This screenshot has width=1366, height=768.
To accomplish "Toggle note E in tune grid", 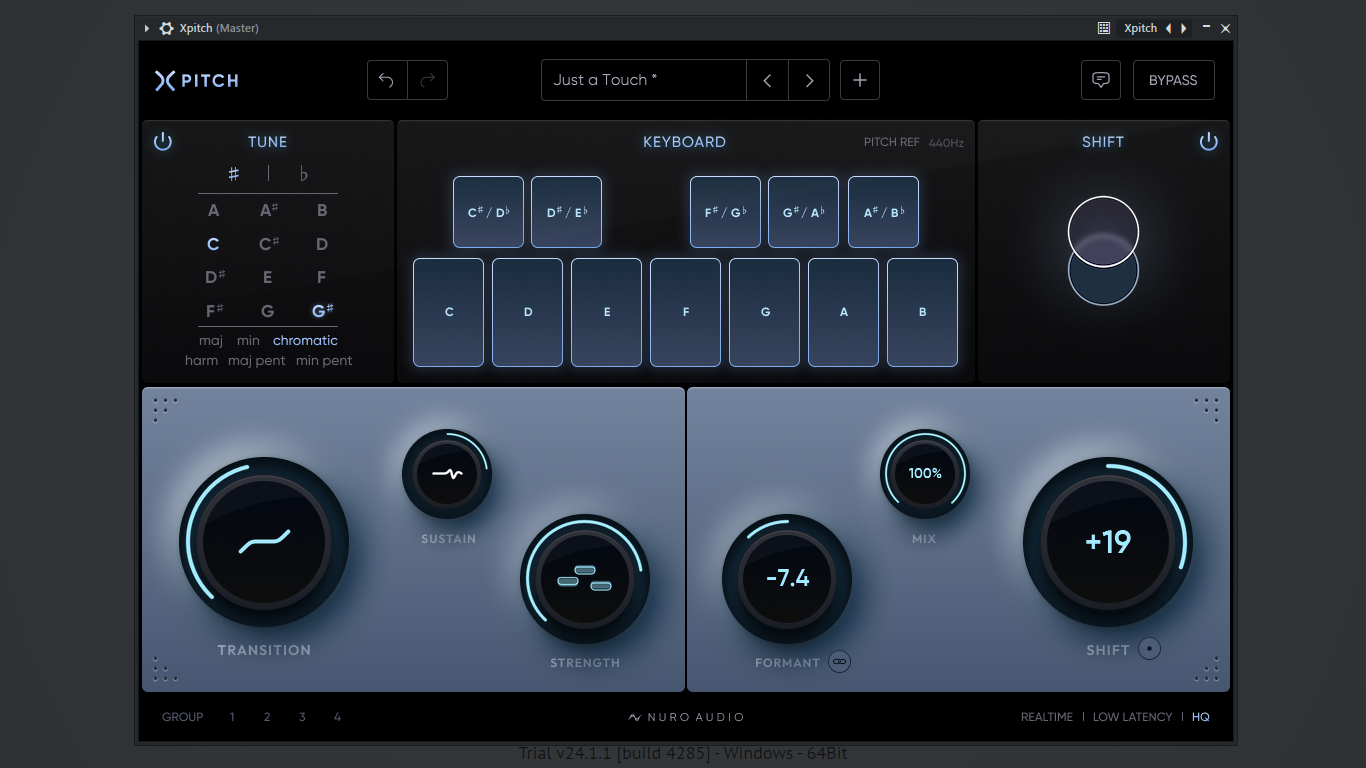I will tap(268, 277).
